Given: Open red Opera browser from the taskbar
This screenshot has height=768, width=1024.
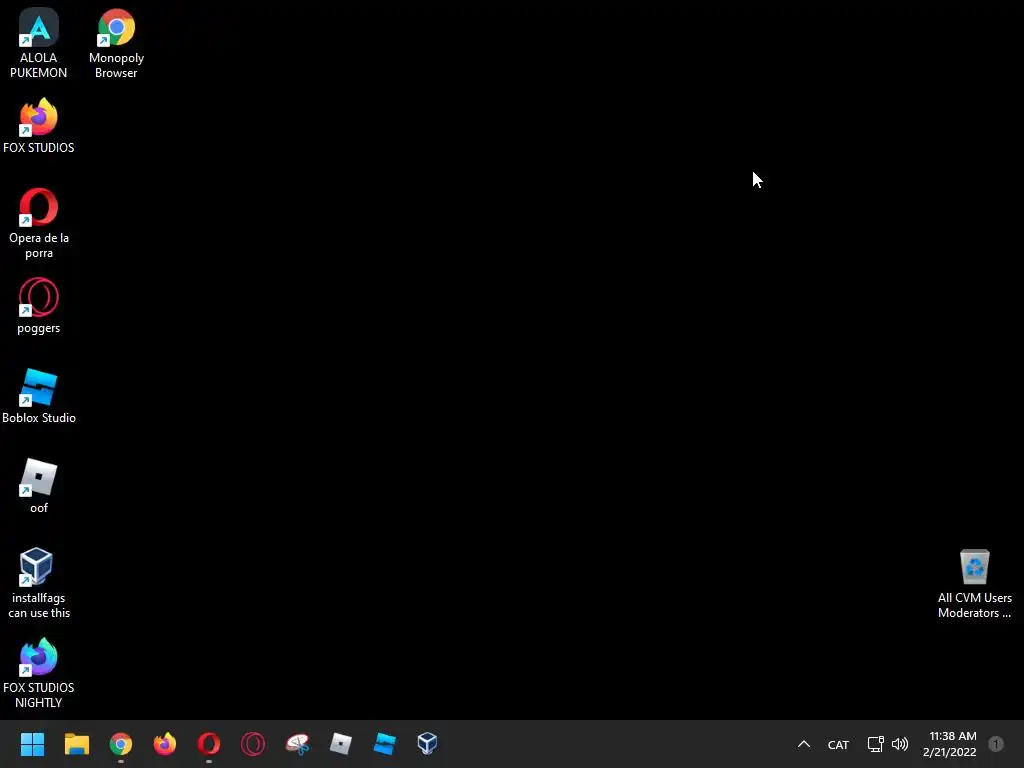Looking at the screenshot, I should tap(209, 744).
